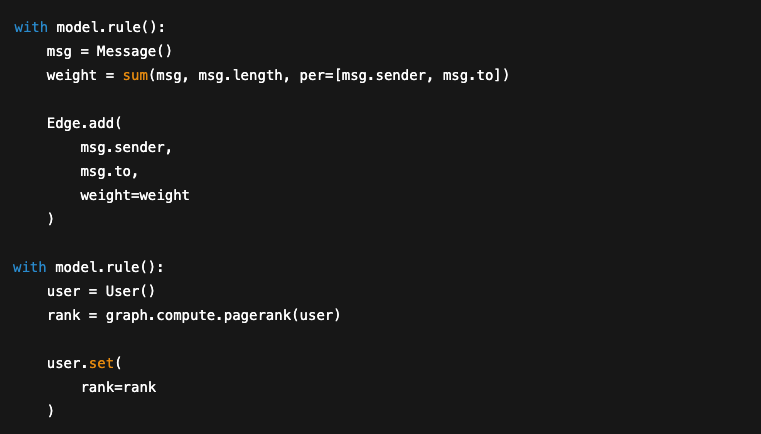Click the orange set method name

point(100,363)
